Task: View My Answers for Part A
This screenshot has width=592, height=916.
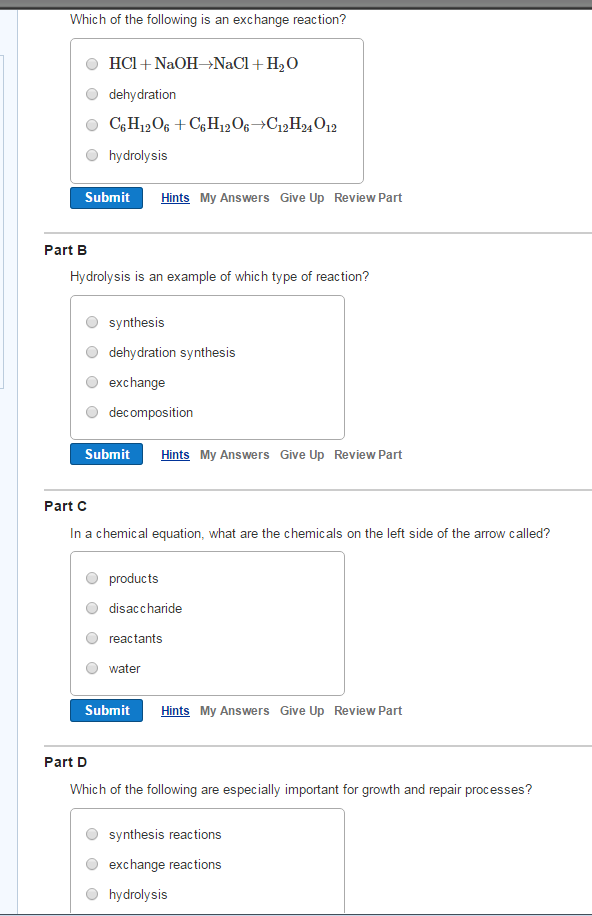Action: point(234,197)
